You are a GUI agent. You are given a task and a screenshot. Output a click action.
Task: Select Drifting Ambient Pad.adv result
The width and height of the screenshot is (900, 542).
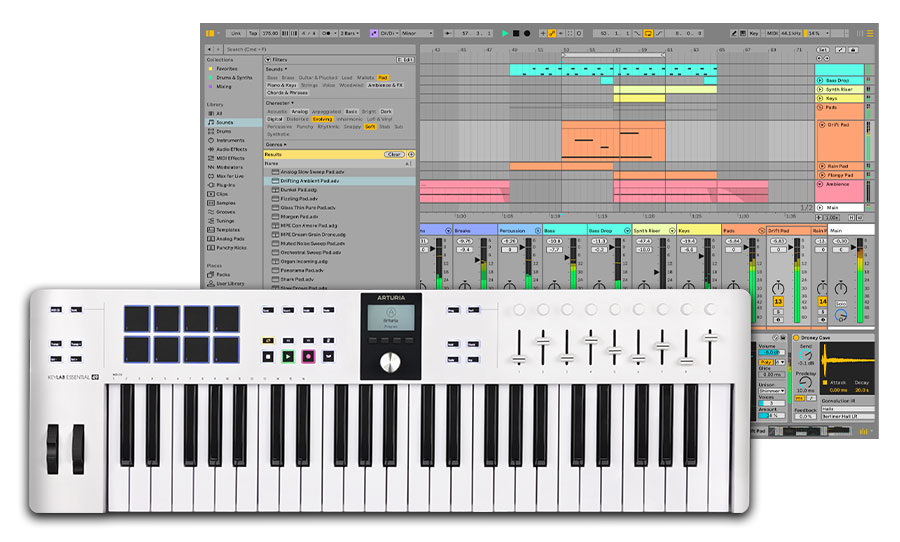(x=340, y=181)
